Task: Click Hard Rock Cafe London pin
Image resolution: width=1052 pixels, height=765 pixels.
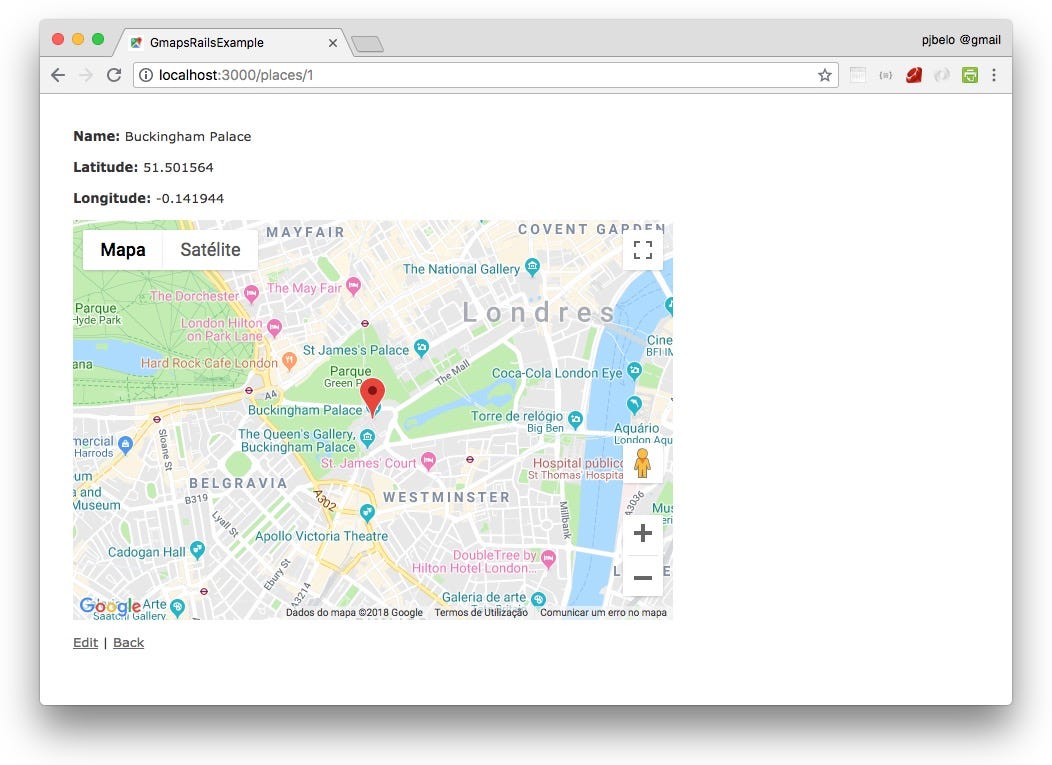Action: tap(289, 361)
